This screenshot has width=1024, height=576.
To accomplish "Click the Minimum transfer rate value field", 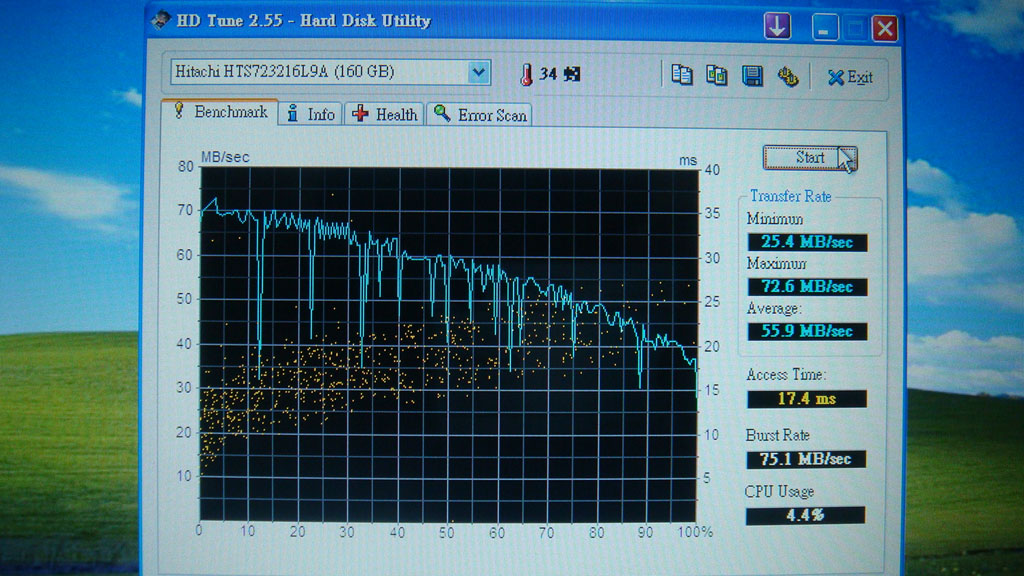I will pyautogui.click(x=806, y=242).
